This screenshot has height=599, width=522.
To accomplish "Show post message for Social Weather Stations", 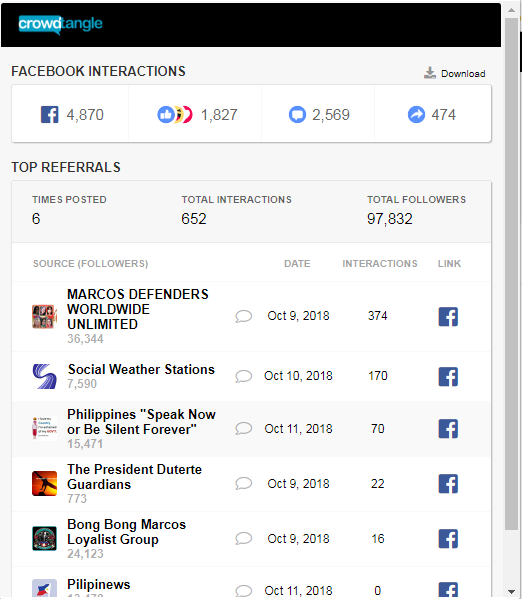I will pos(243,376).
